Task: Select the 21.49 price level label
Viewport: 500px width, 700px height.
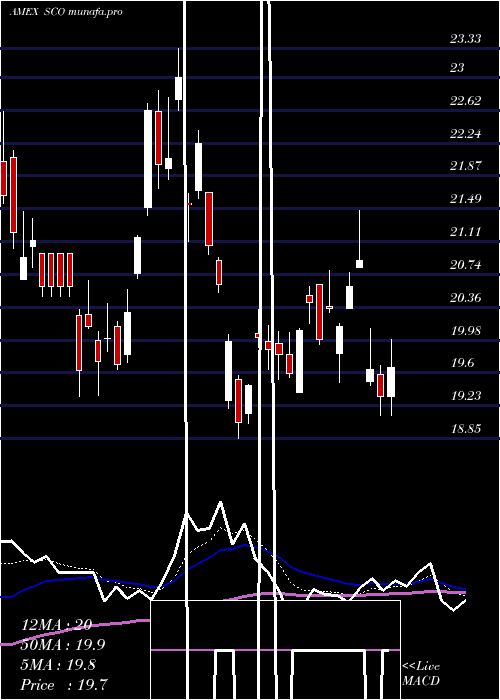Action: [465, 199]
